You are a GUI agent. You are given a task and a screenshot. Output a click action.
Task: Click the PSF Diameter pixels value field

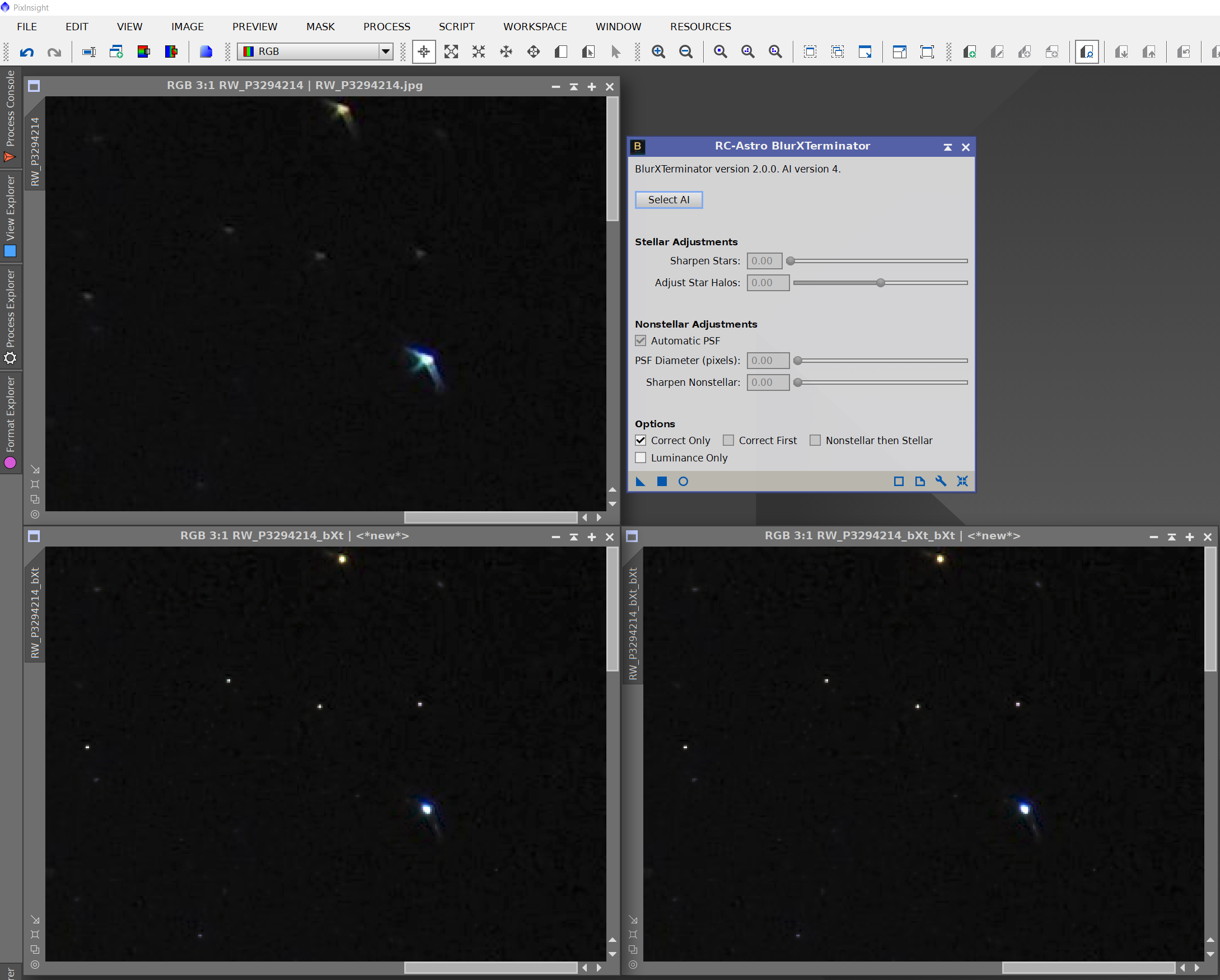[768, 361]
